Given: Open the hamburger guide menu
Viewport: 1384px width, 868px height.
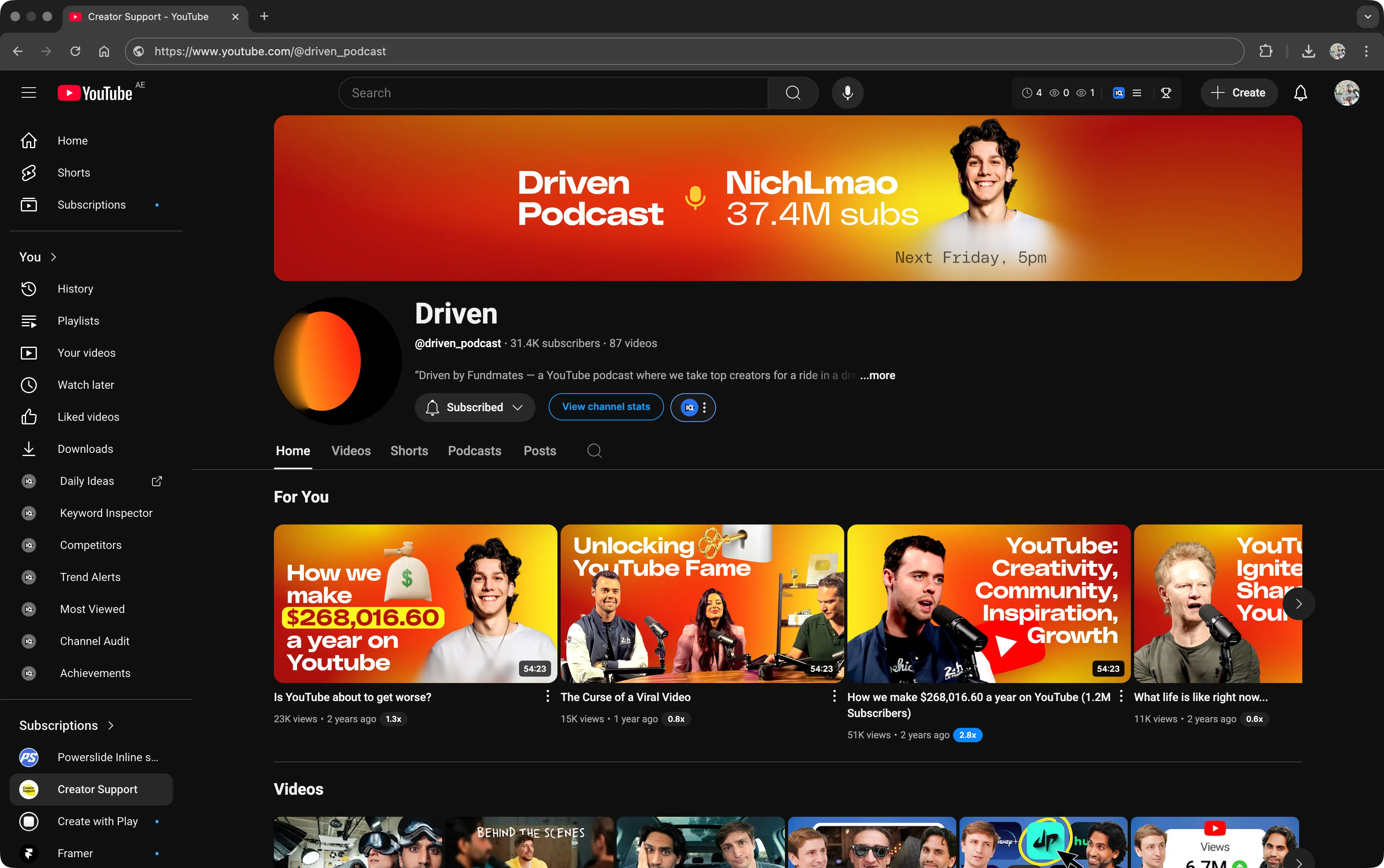Looking at the screenshot, I should (x=29, y=93).
